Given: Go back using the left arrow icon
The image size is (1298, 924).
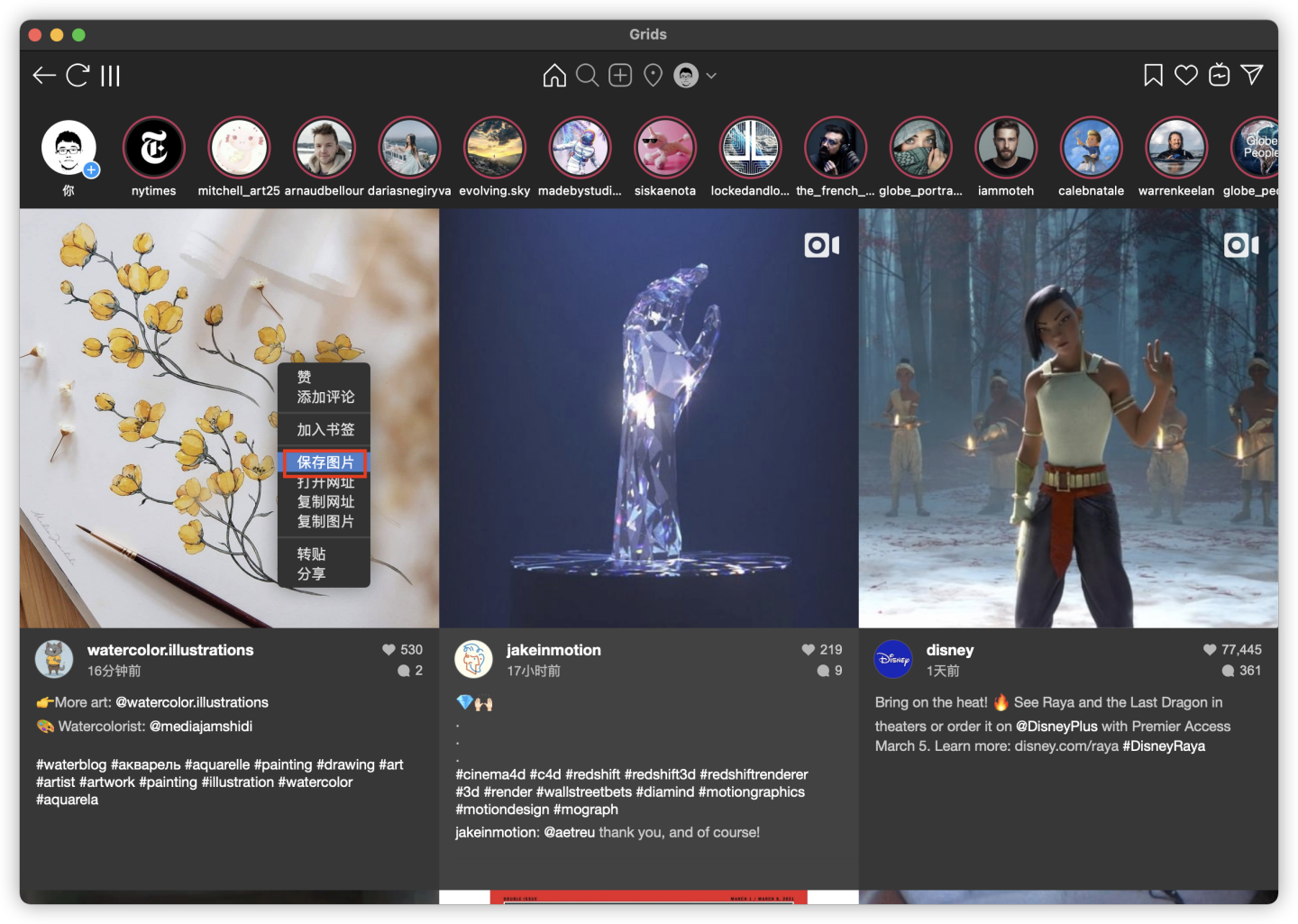Looking at the screenshot, I should pos(44,76).
